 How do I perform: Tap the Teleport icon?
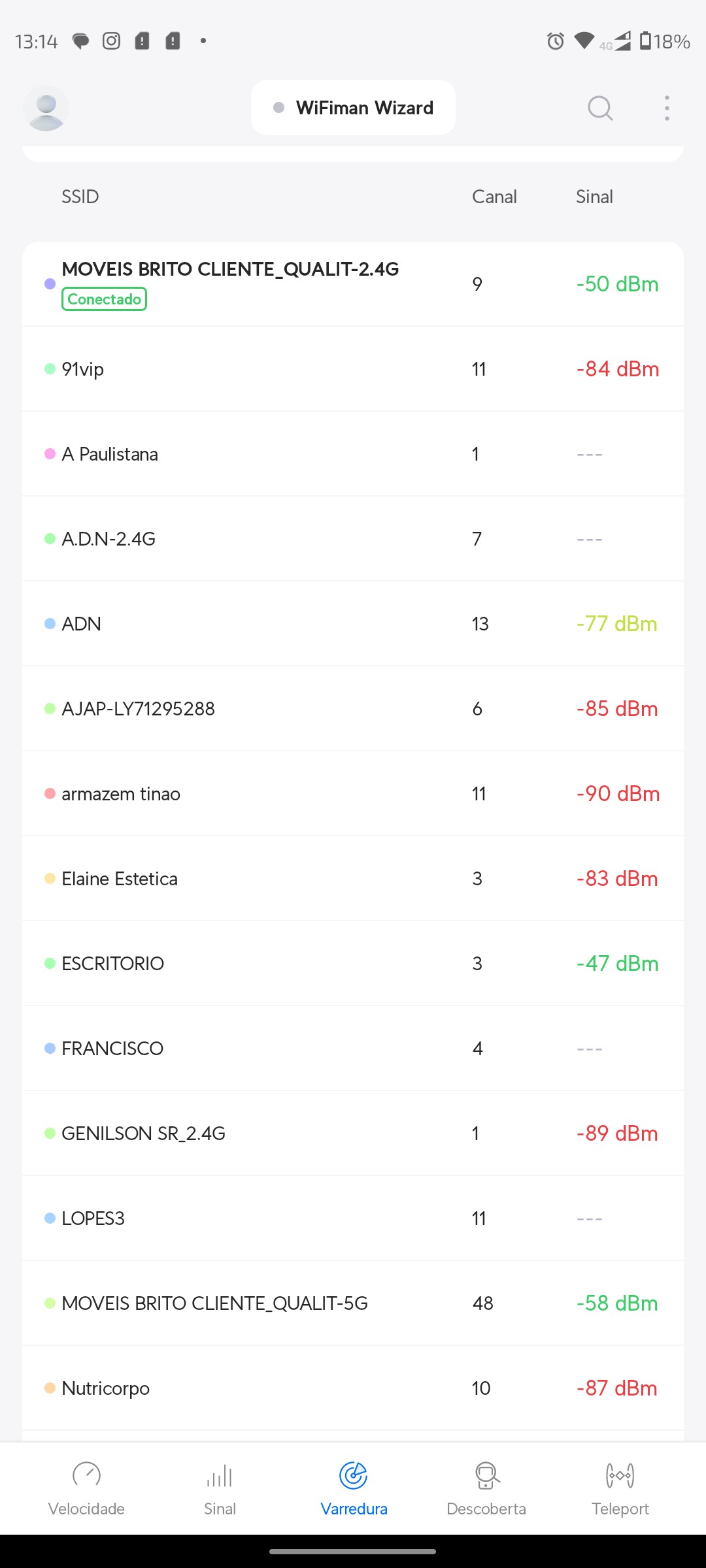point(620,1475)
